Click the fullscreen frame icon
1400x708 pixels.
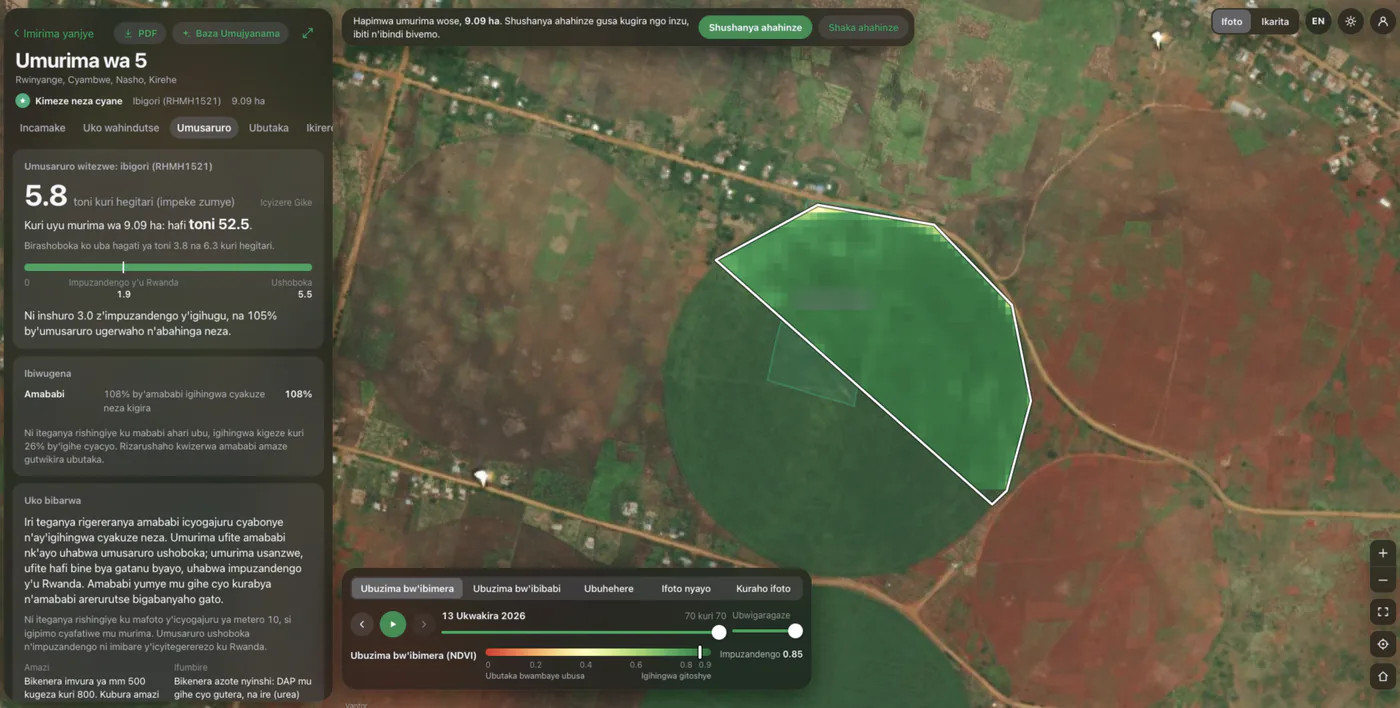click(1383, 612)
